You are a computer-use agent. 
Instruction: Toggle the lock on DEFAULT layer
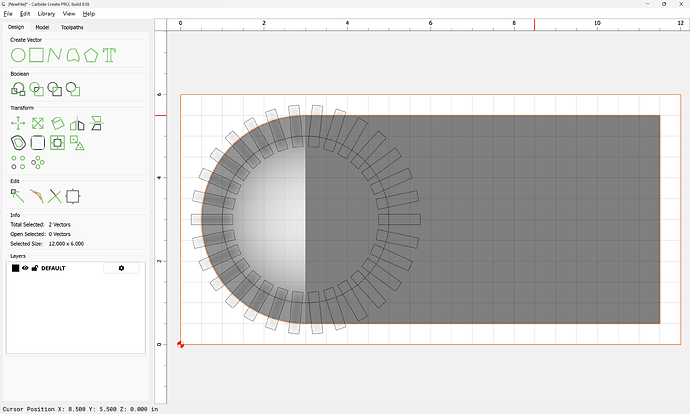click(35, 268)
